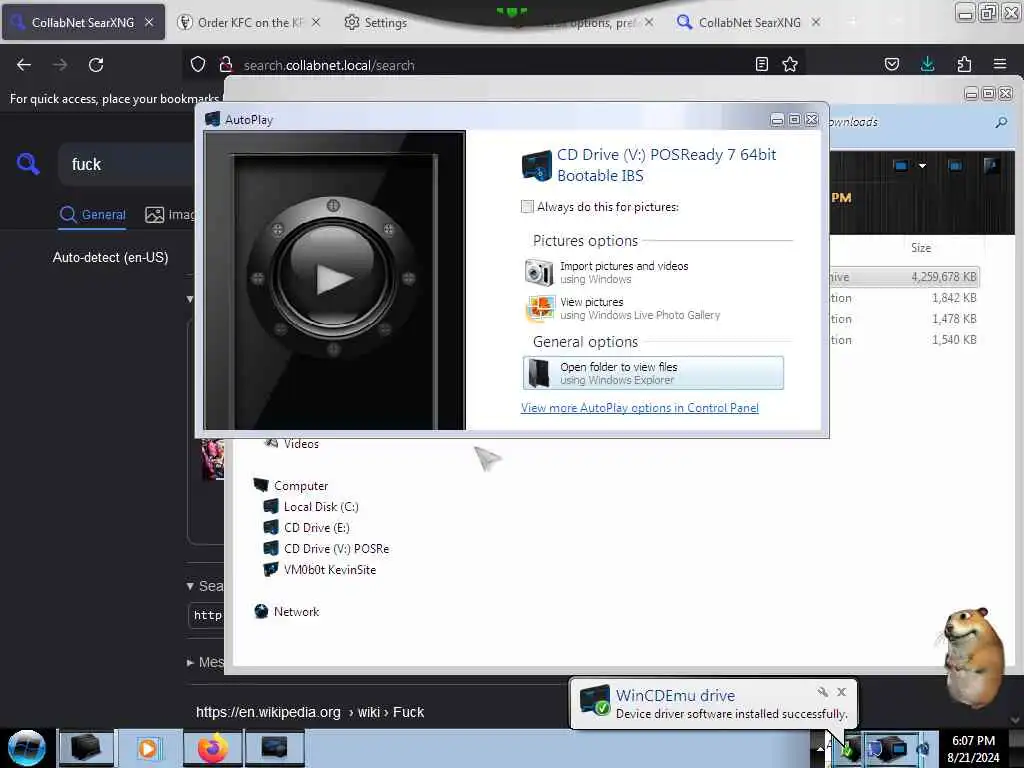
Task: Open View more AutoPlay options in Control Panel
Action: tap(639, 408)
